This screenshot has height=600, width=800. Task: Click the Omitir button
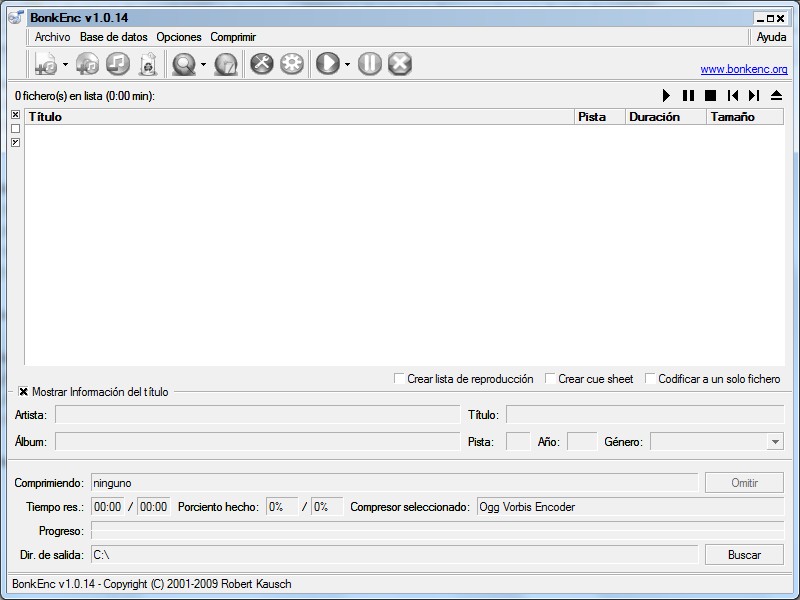coord(744,483)
